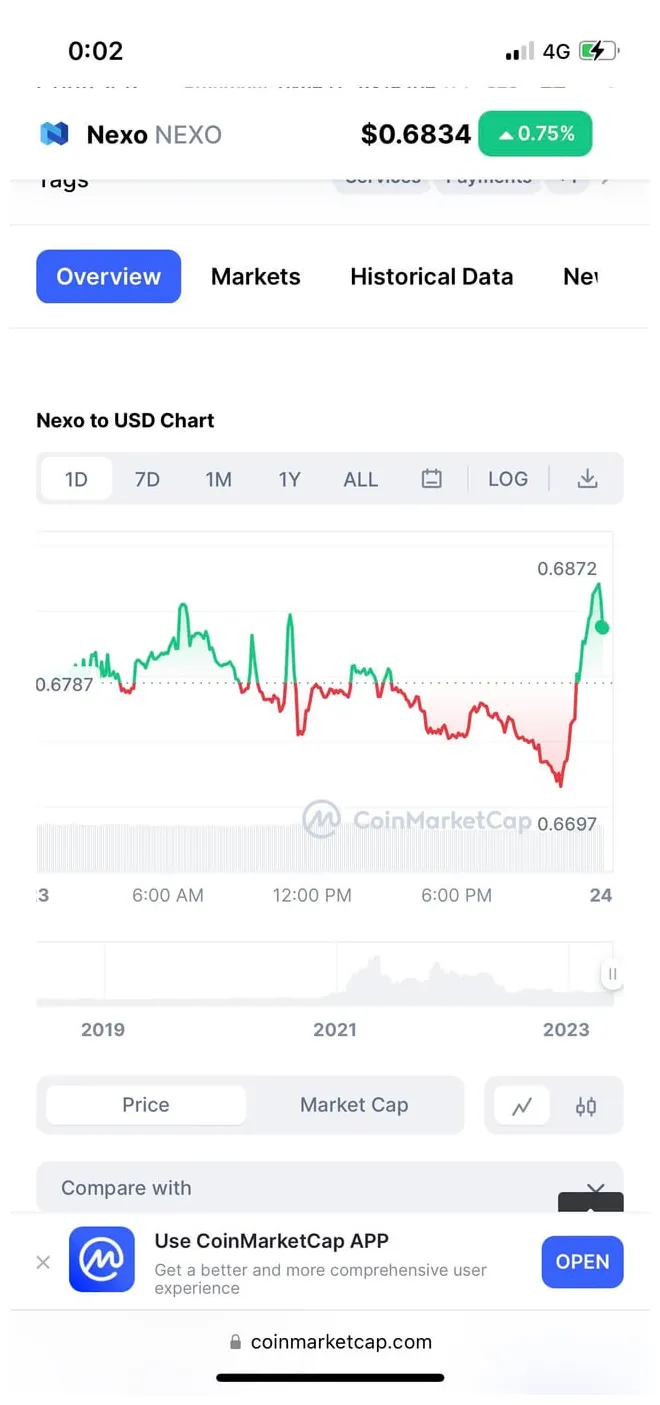Viewport: 660px width, 1405px height.
Task: Toggle logarithmic scale with LOG button
Action: click(x=508, y=478)
